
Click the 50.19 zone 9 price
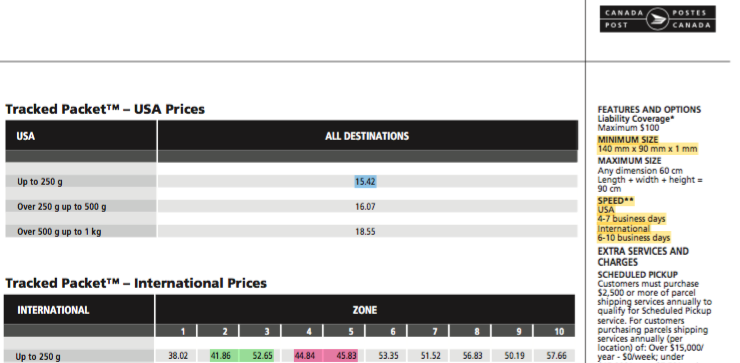point(514,356)
